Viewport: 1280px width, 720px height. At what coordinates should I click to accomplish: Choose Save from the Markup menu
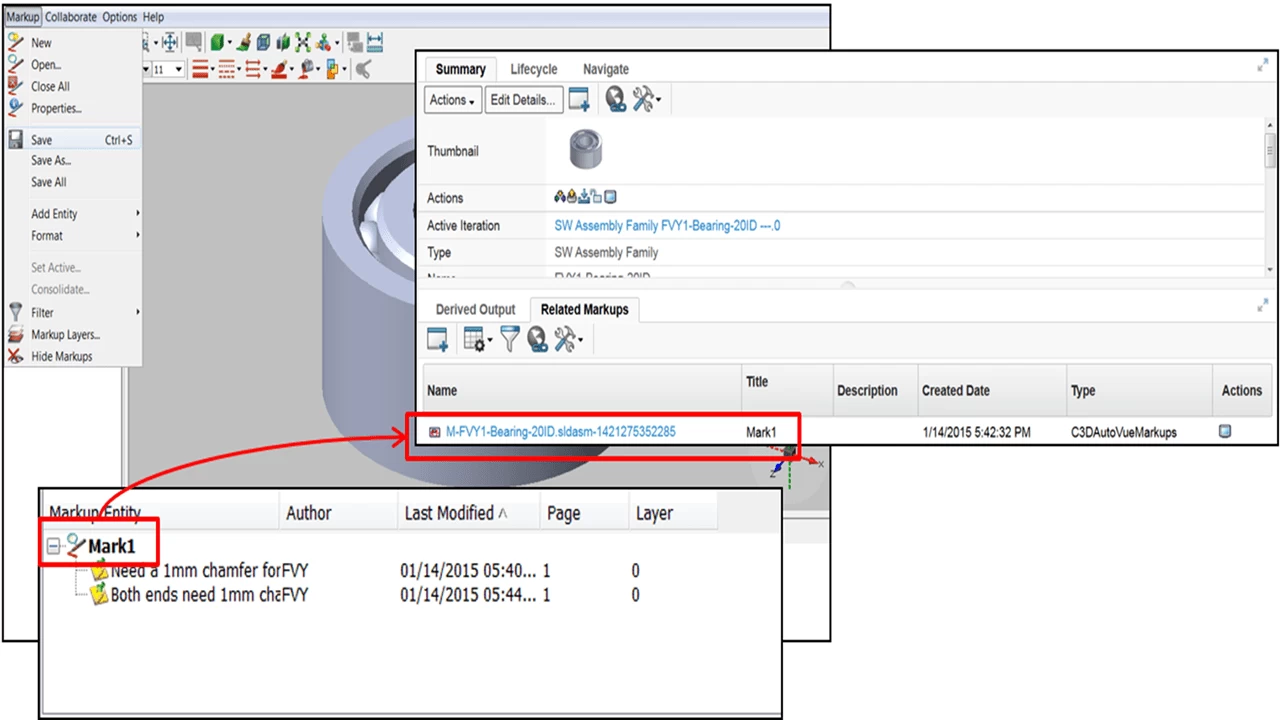[42, 140]
